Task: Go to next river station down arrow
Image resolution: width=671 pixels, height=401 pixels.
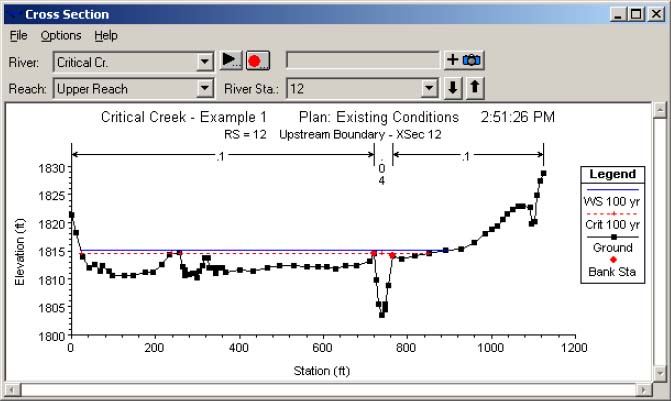Action: (454, 87)
